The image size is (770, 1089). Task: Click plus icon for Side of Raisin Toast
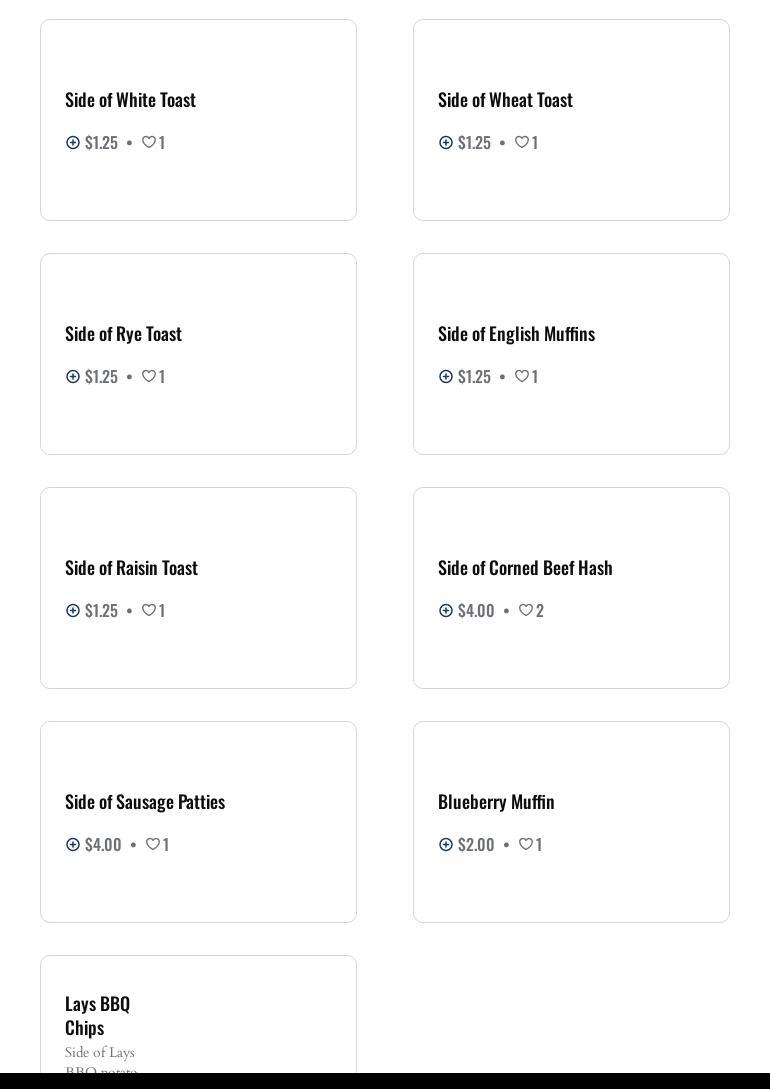click(x=73, y=611)
